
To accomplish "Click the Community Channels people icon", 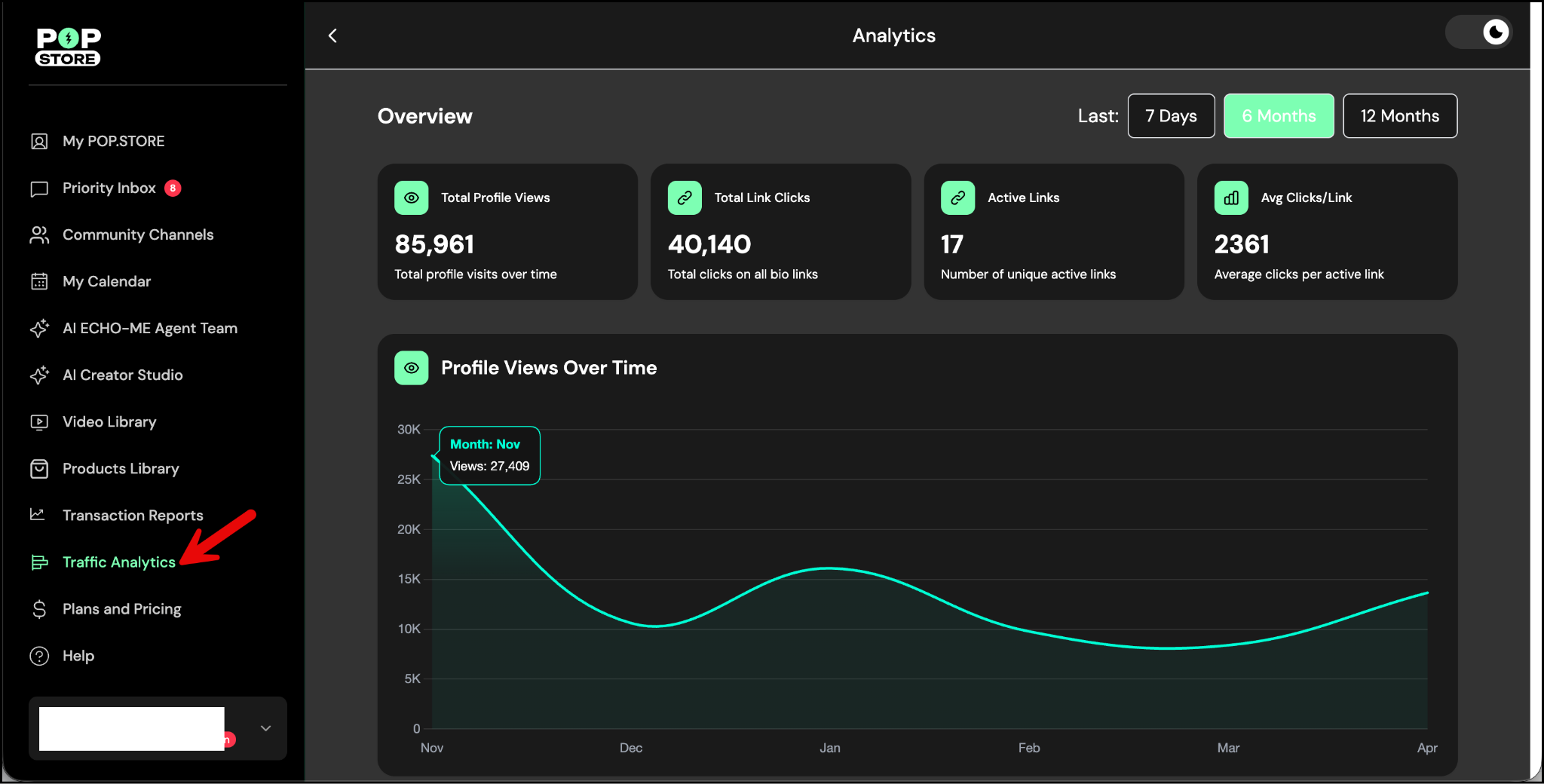I will pyautogui.click(x=39, y=235).
